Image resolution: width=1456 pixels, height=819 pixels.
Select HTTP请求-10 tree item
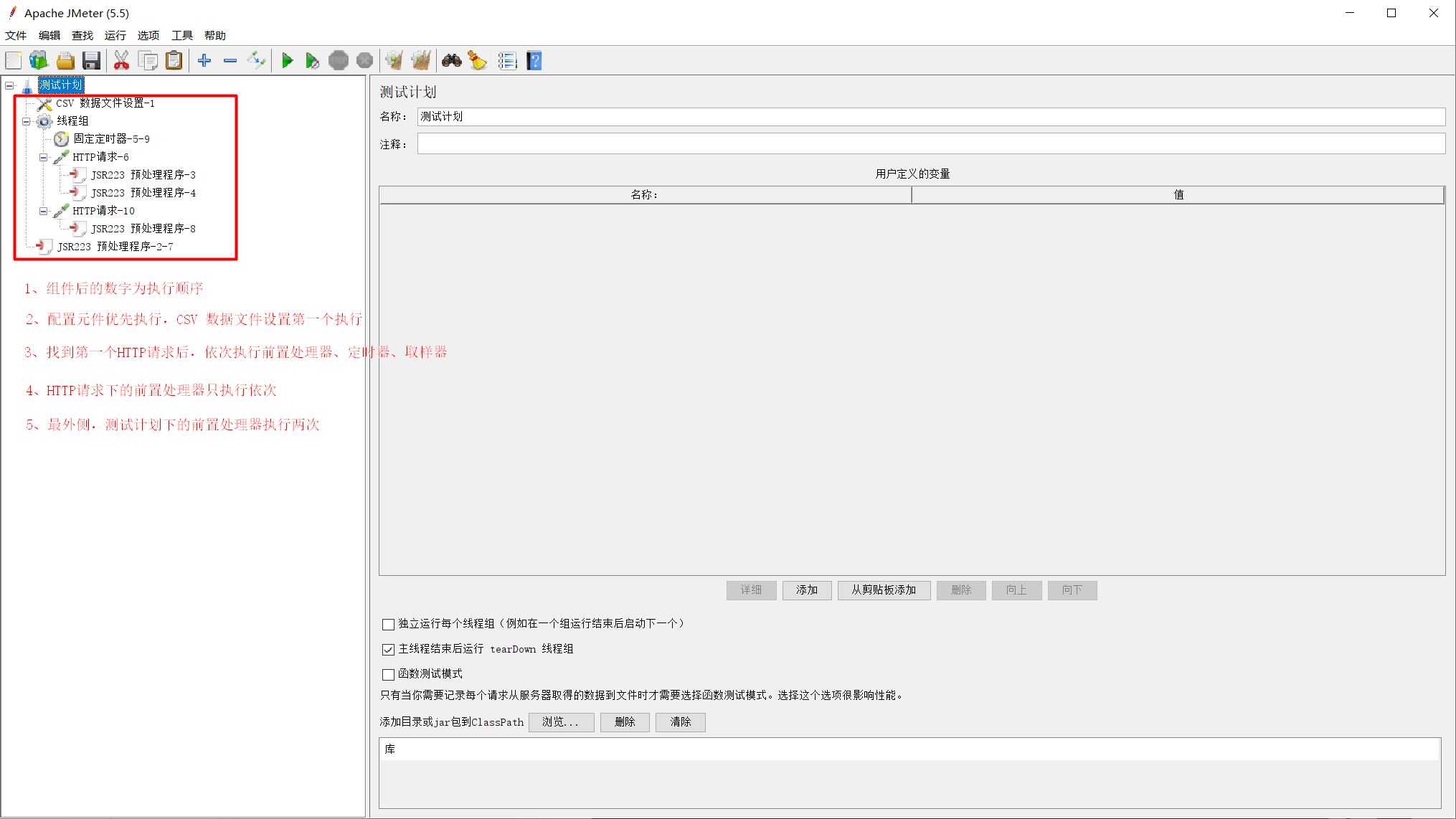coord(103,211)
